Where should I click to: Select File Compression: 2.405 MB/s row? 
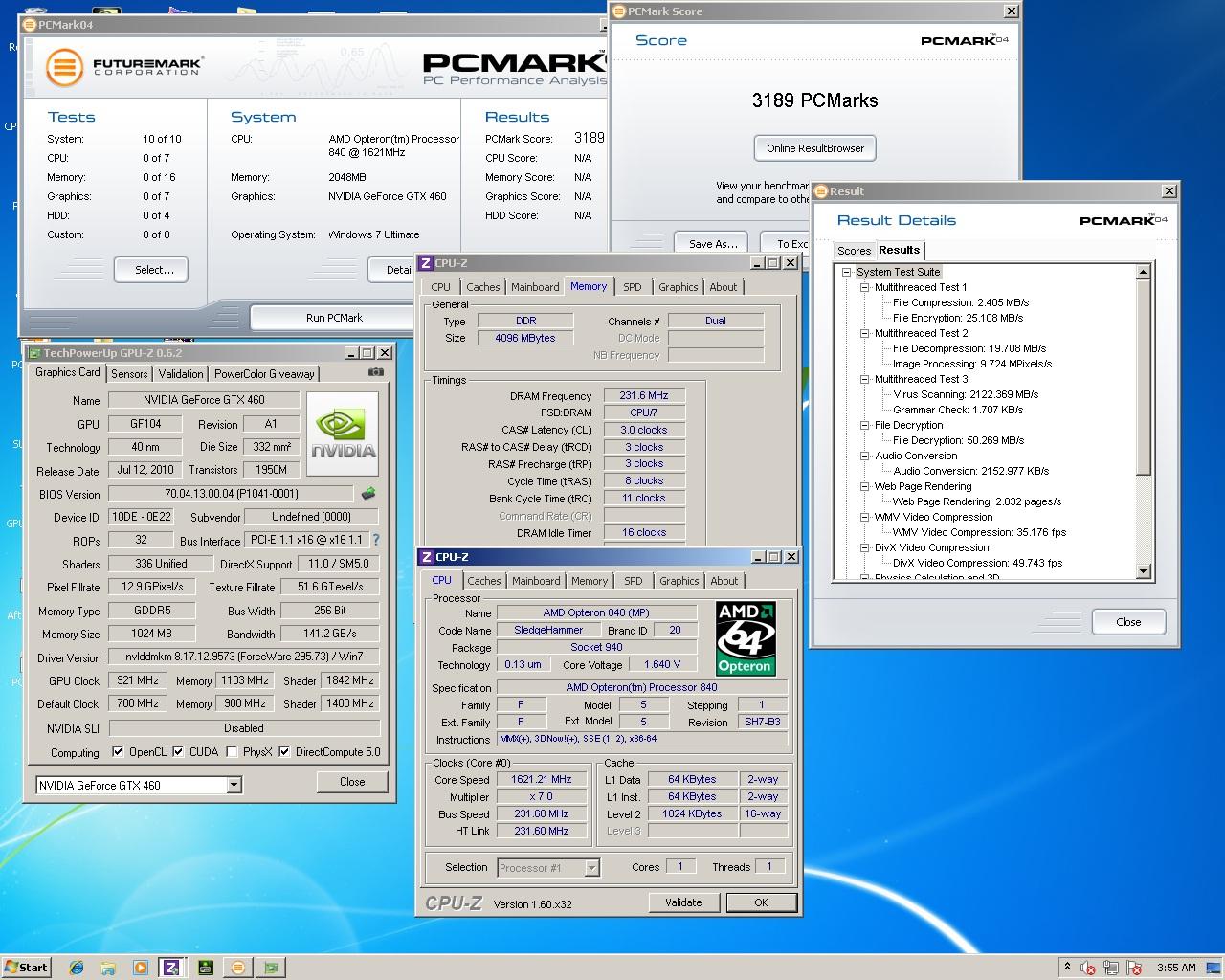point(961,302)
